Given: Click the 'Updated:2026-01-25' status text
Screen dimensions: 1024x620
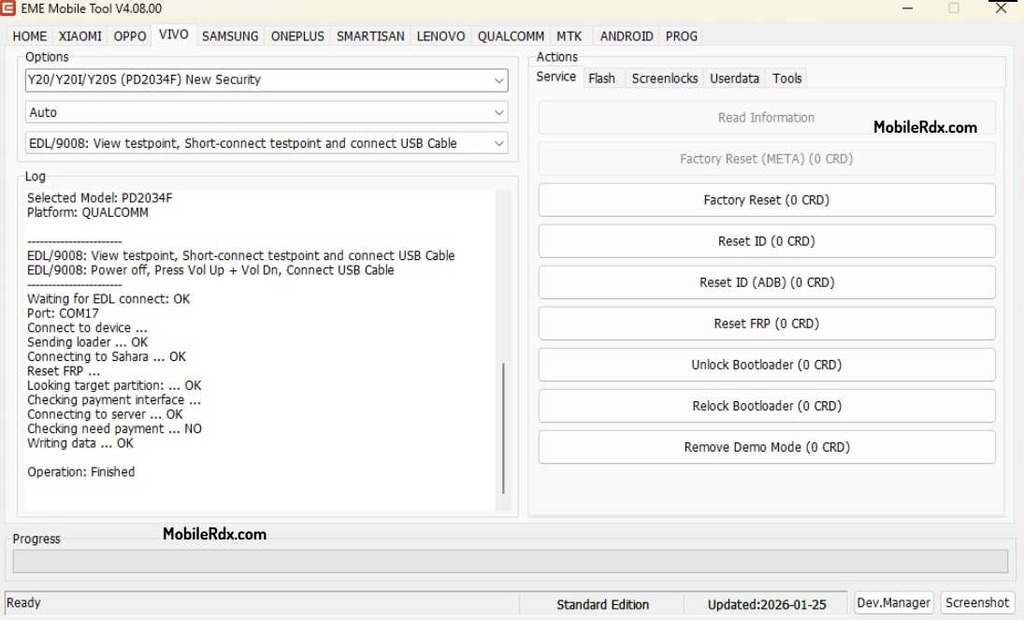Looking at the screenshot, I should click(x=767, y=605).
